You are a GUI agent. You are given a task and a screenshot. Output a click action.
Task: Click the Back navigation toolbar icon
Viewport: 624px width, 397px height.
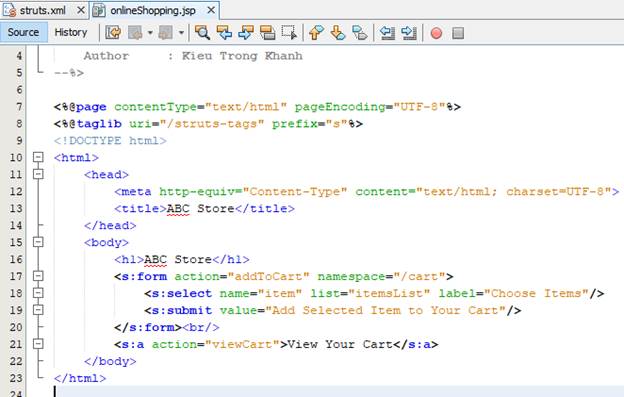(x=135, y=33)
